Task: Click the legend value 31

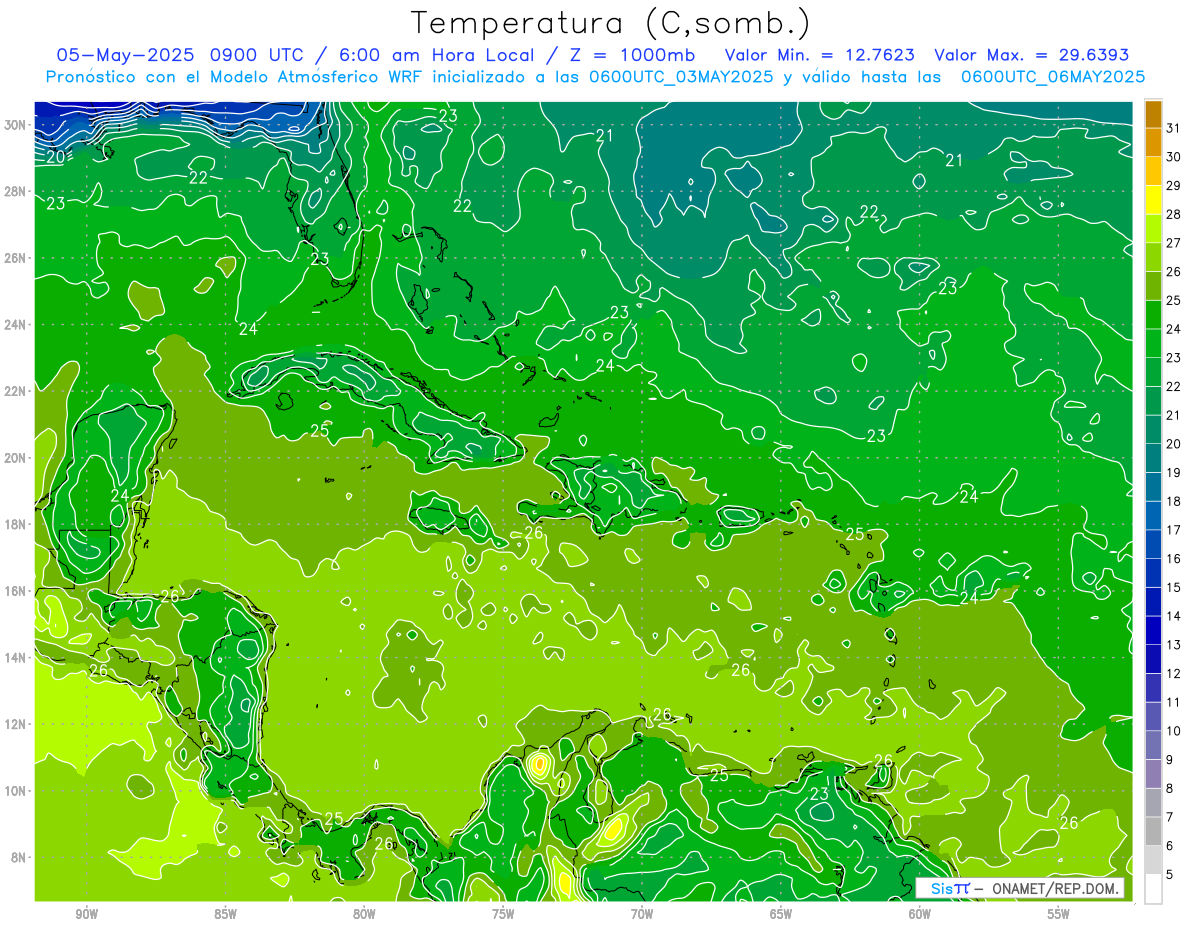Action: pyautogui.click(x=1173, y=127)
